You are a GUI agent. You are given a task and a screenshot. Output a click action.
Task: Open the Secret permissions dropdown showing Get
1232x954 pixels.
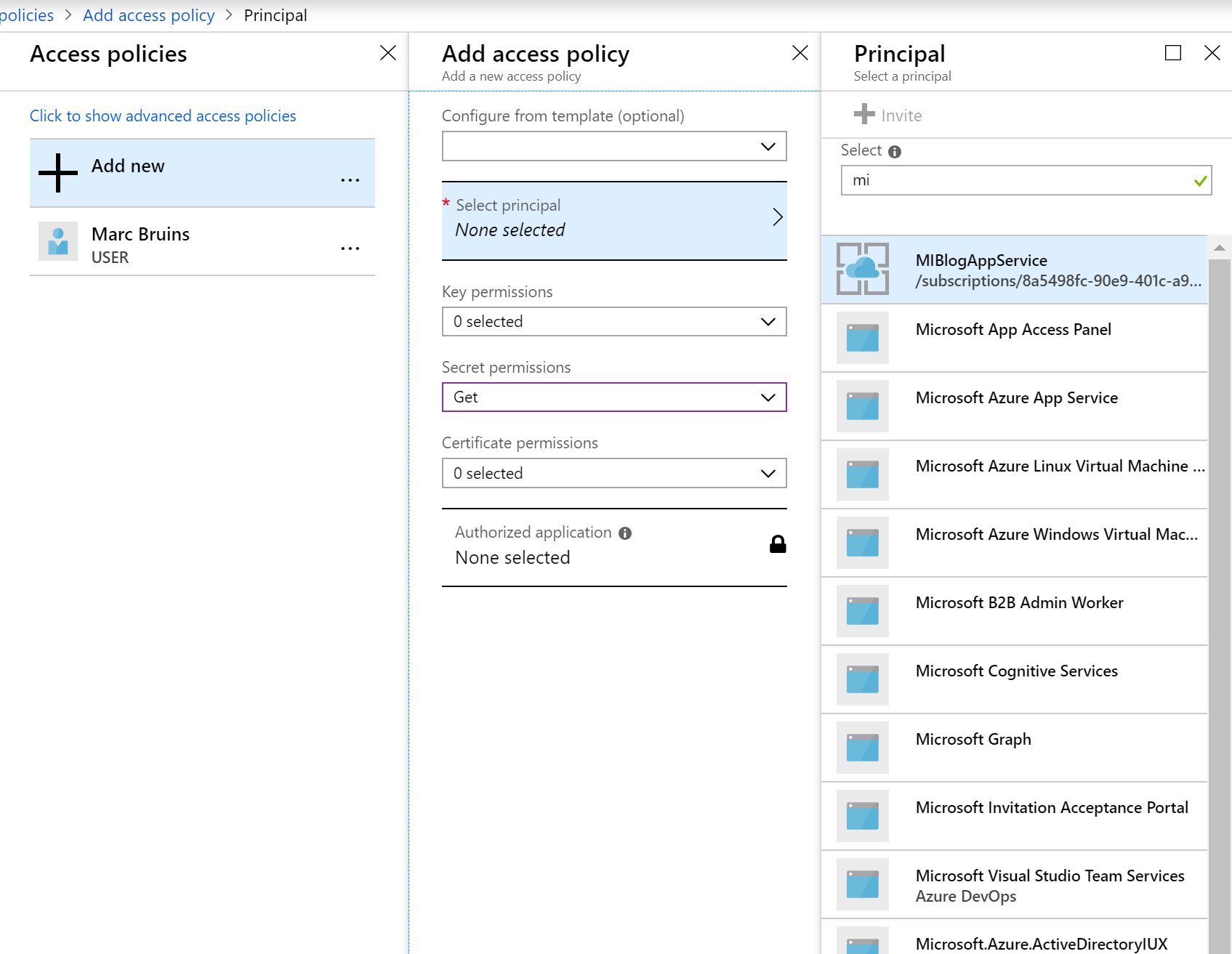click(614, 397)
